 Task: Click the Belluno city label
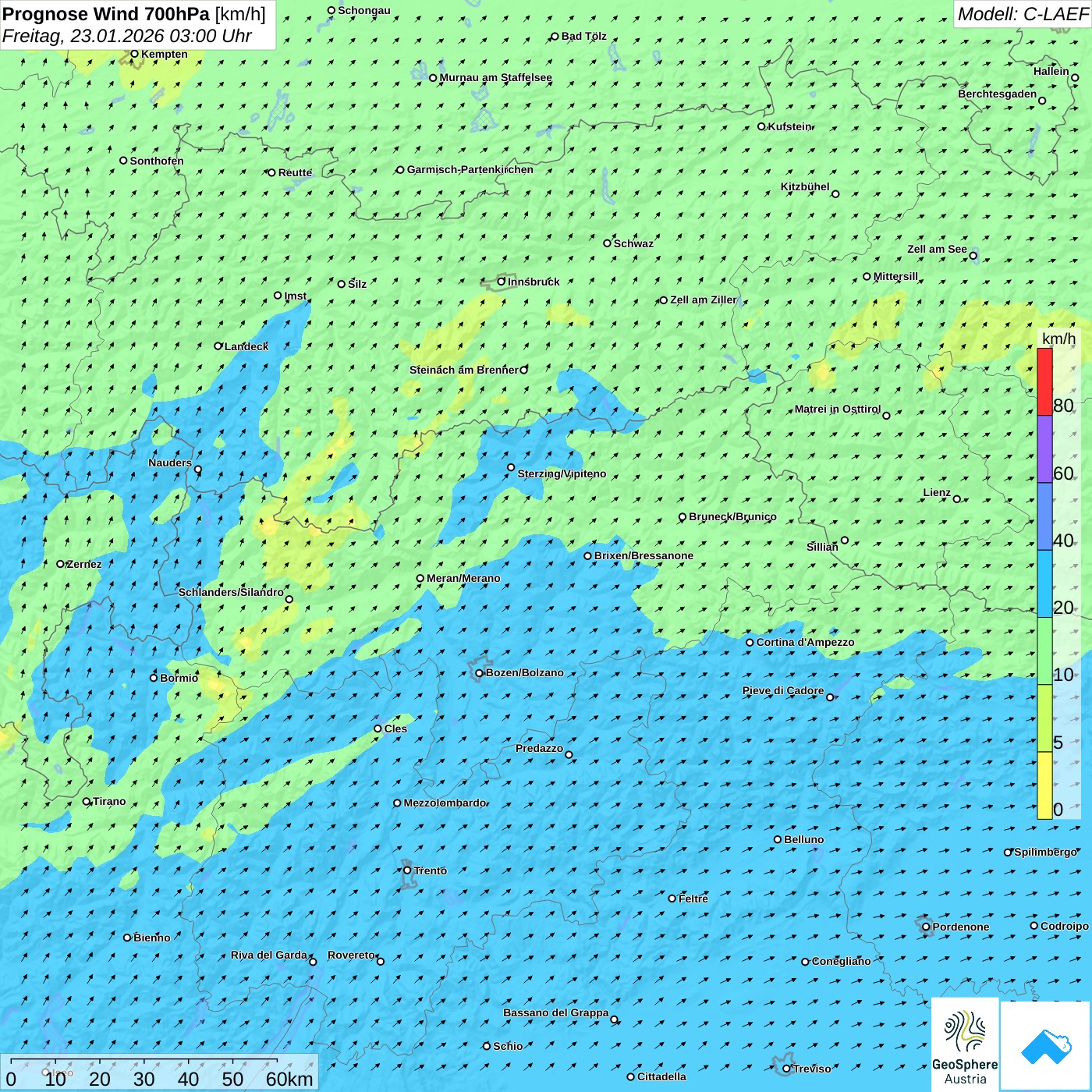coord(803,839)
